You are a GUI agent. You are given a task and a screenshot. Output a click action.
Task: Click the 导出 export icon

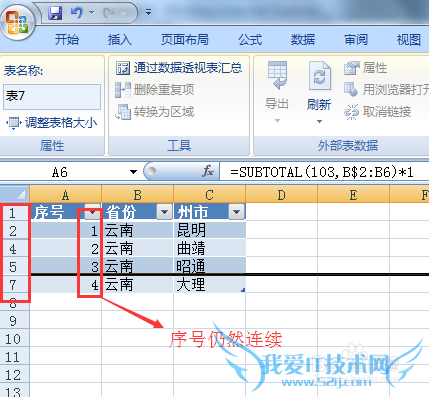277,75
